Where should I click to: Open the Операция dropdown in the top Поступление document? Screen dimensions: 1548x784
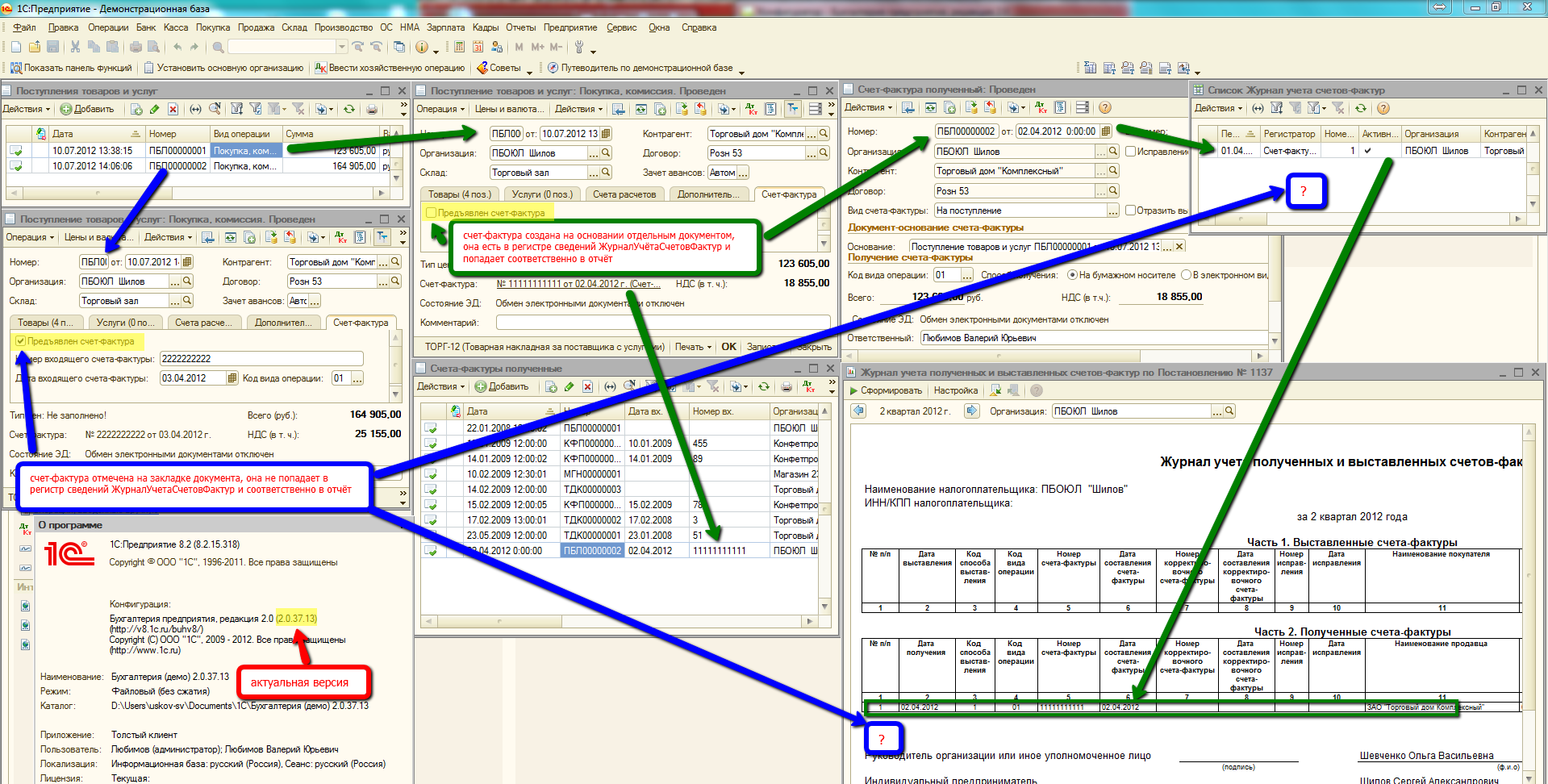[x=440, y=109]
